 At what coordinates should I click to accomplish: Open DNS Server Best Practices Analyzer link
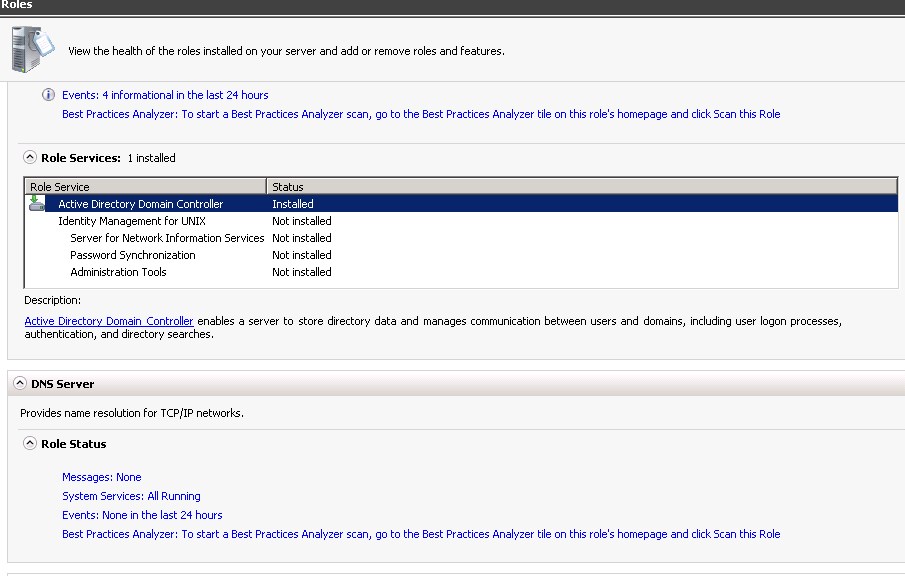(421, 534)
